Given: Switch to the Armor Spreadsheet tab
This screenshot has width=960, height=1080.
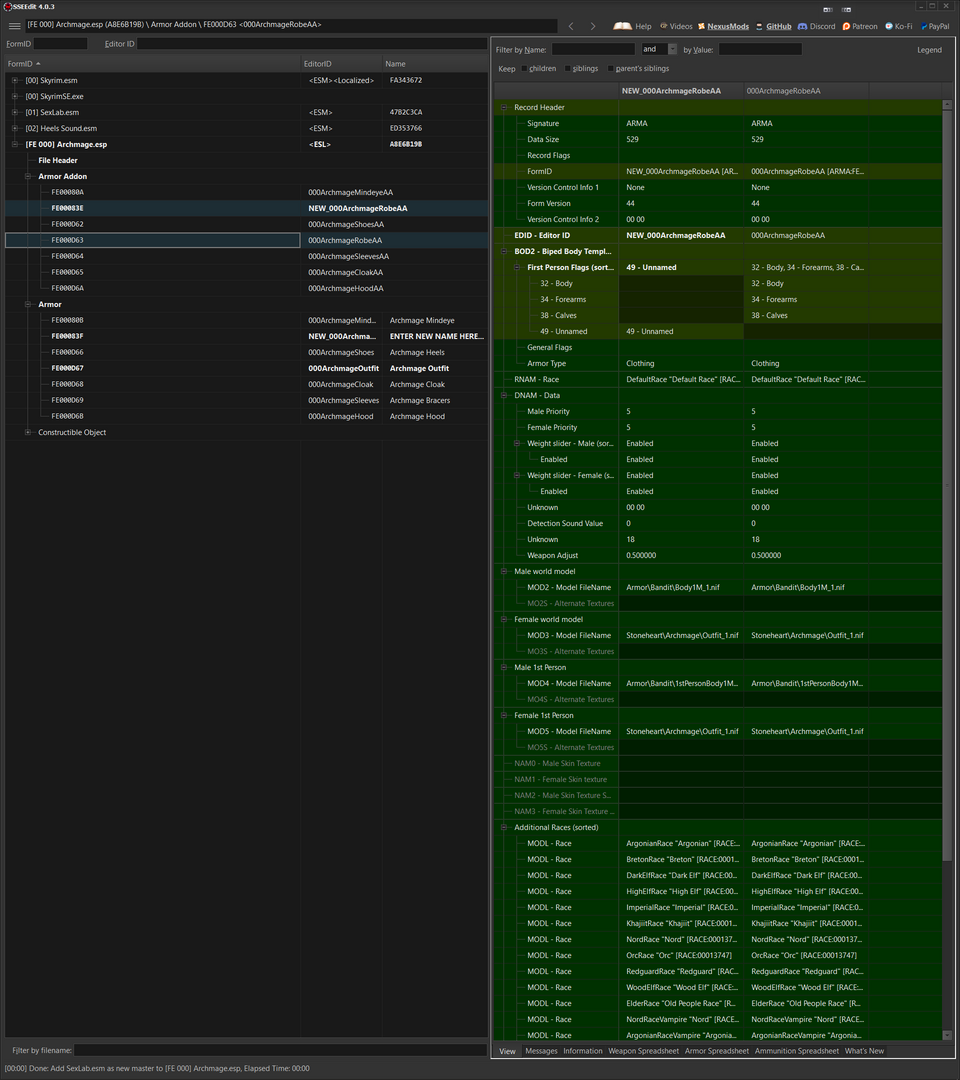Looking at the screenshot, I should (x=717, y=1051).
